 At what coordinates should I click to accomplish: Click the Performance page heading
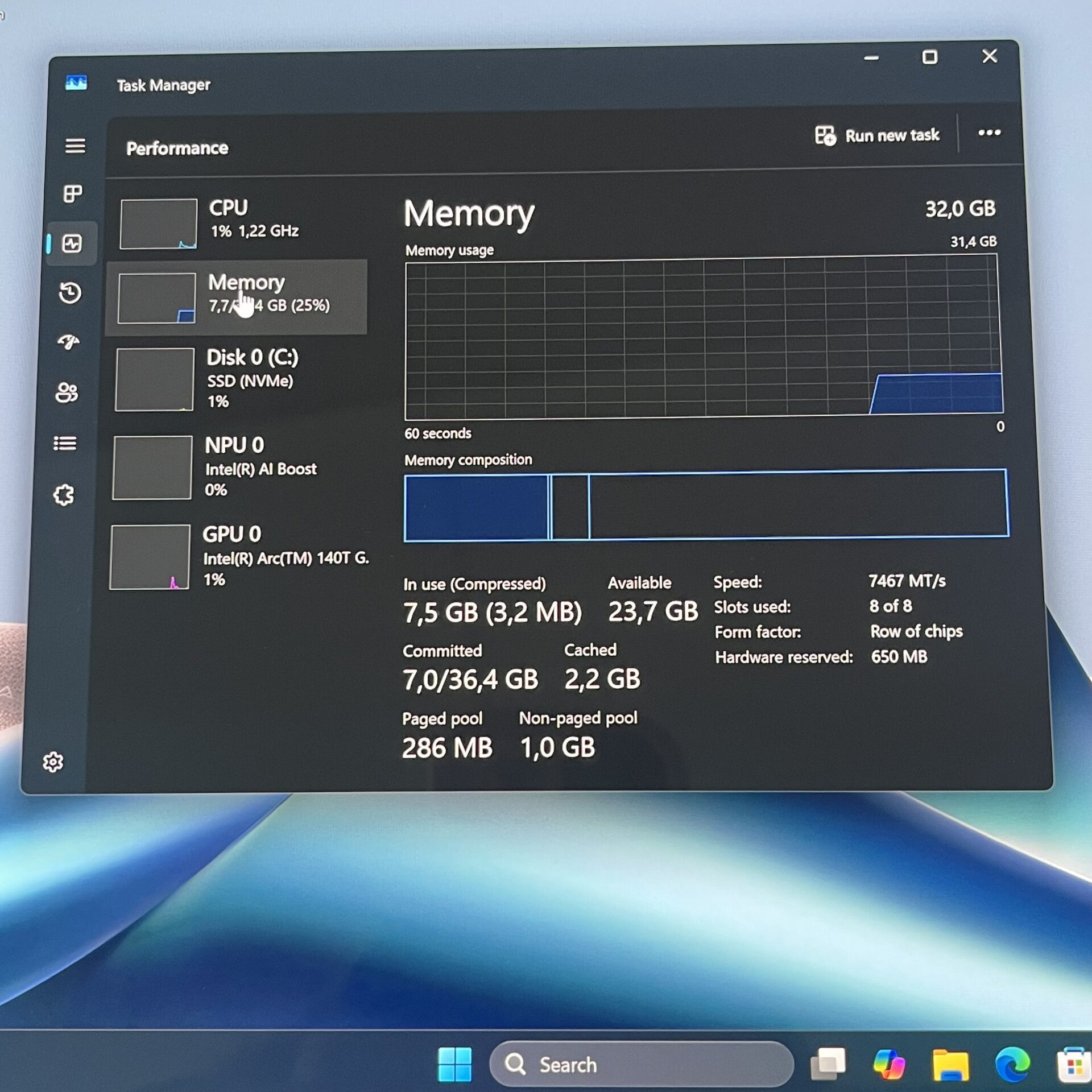pos(177,148)
